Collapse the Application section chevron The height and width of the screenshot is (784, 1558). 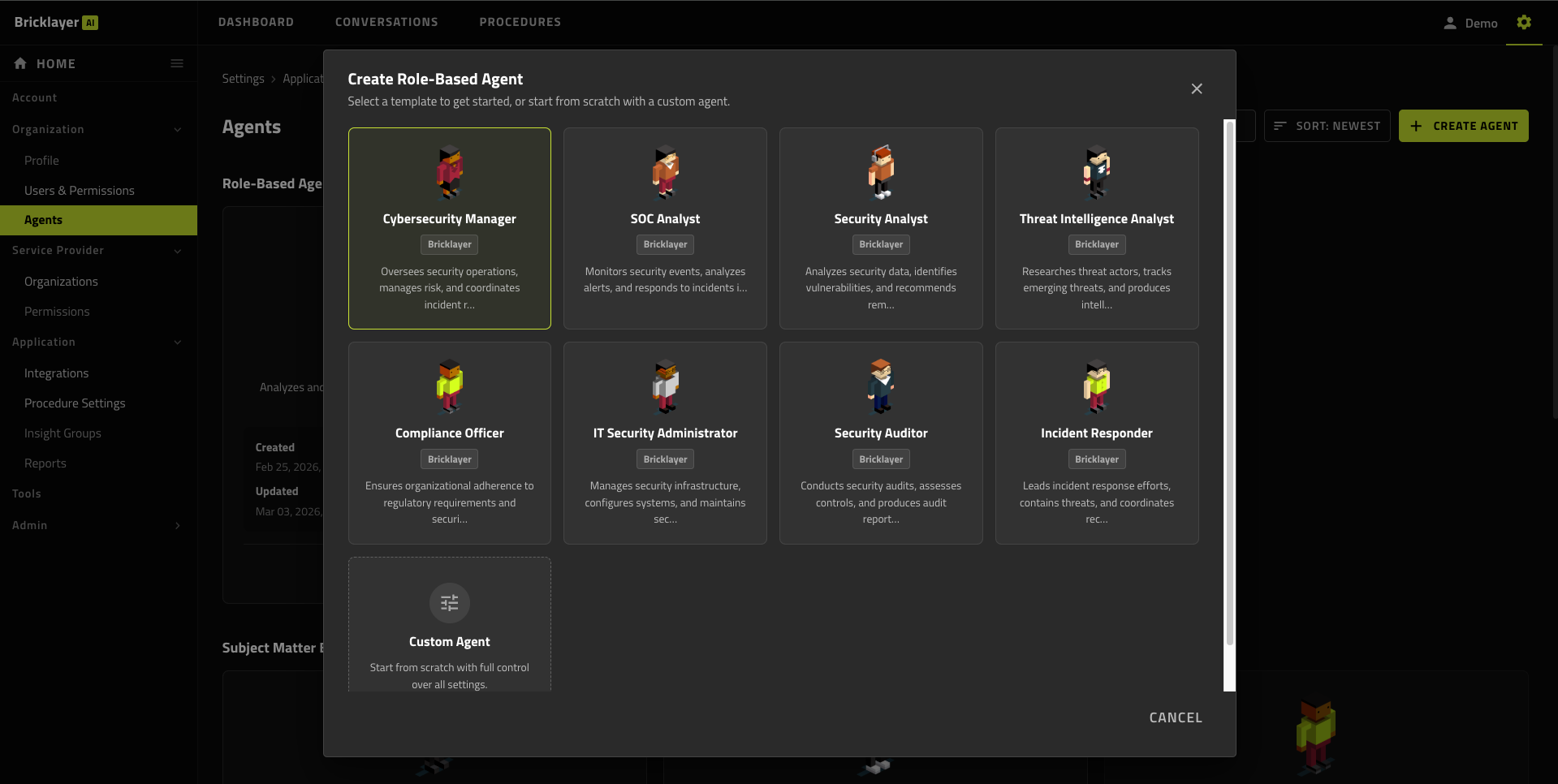click(178, 342)
